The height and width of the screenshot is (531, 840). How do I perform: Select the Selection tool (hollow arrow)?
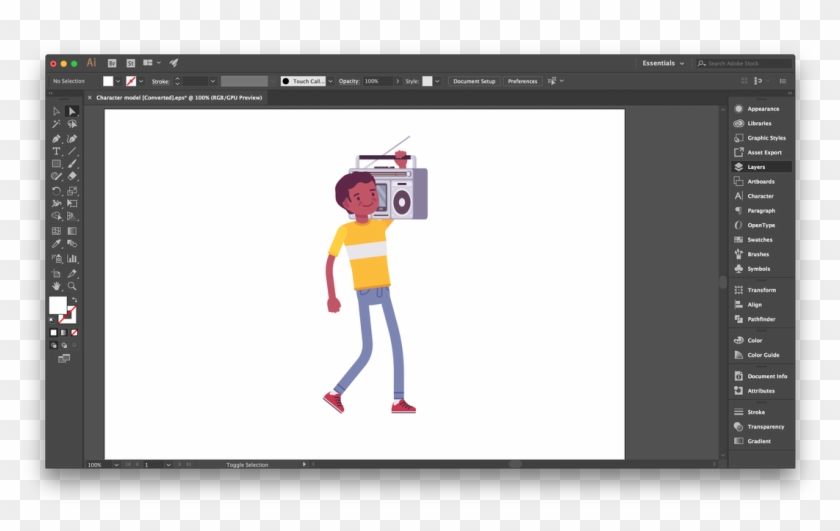point(56,111)
